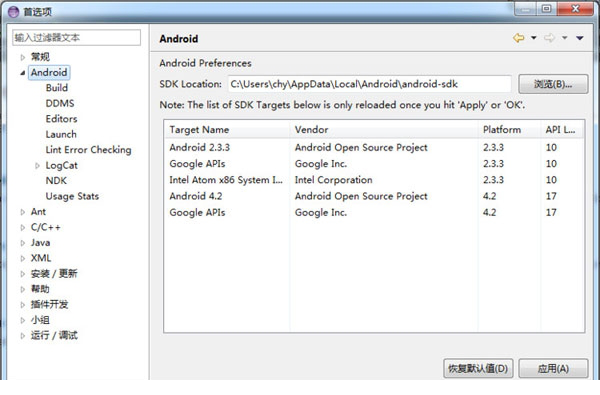Collapse the Android tree node
Image resolution: width=600 pixels, height=395 pixels.
click(23, 73)
